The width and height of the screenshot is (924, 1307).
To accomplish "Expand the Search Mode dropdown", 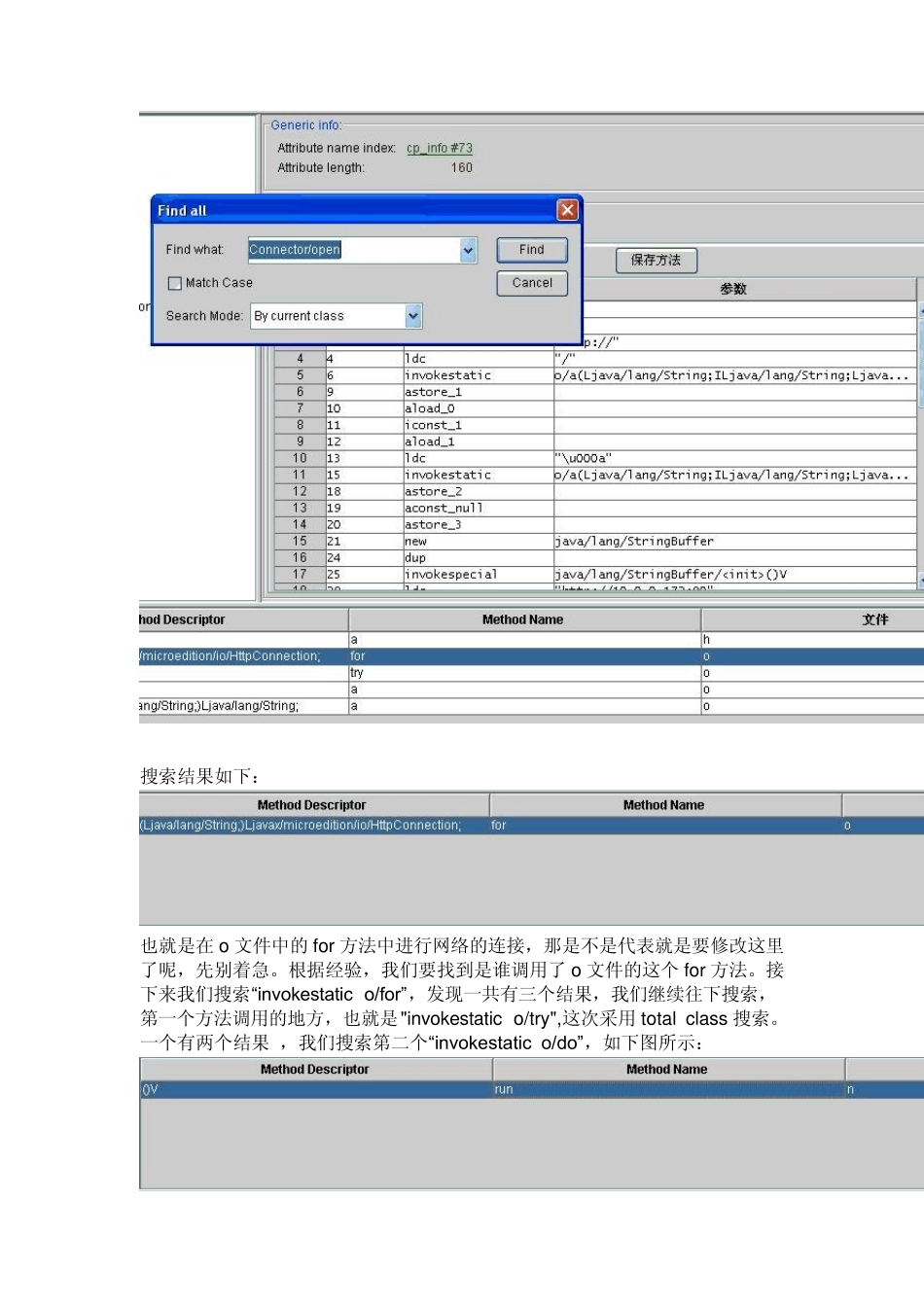I will click(412, 316).
